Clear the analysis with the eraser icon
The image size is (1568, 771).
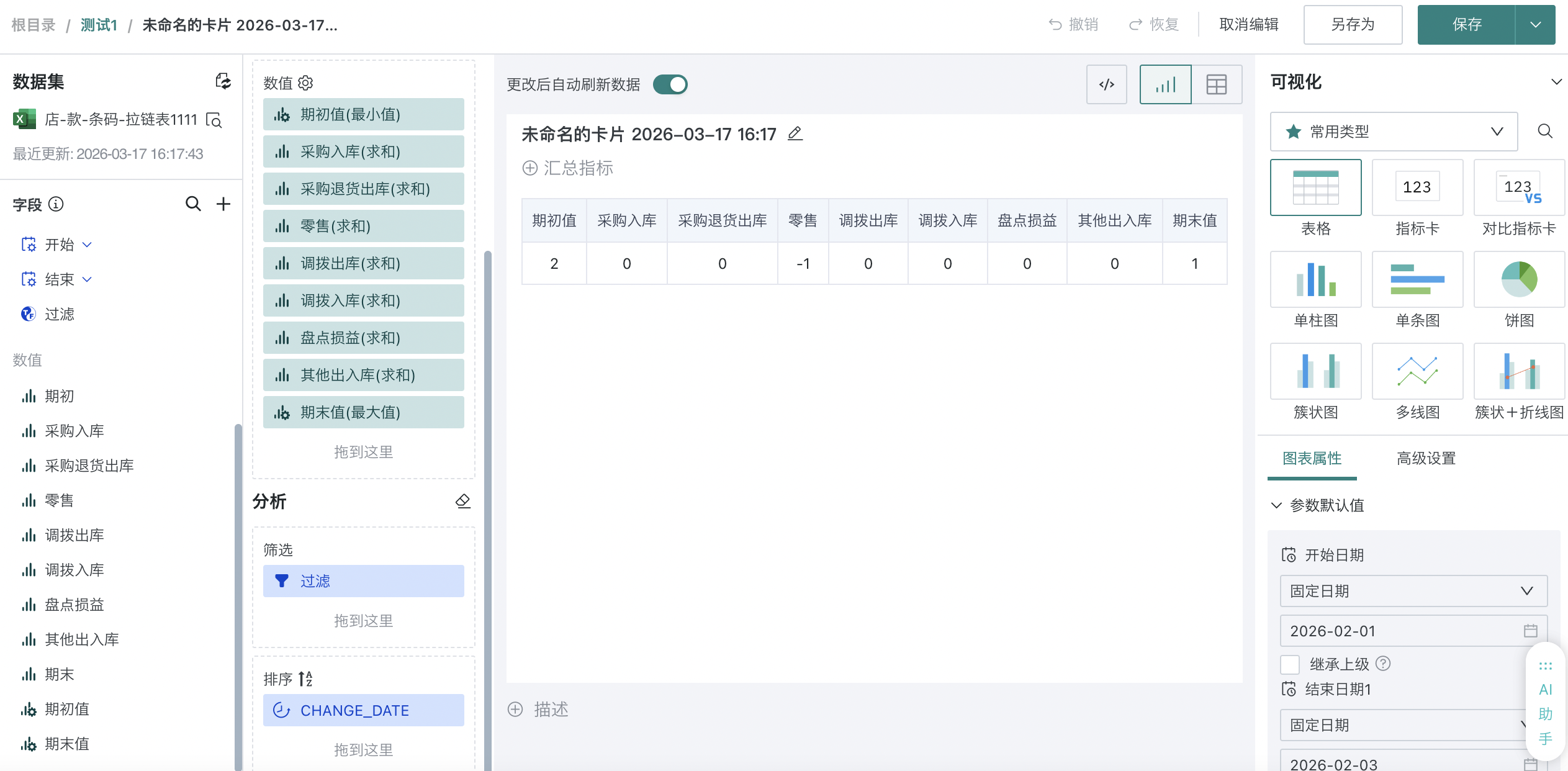(x=462, y=501)
